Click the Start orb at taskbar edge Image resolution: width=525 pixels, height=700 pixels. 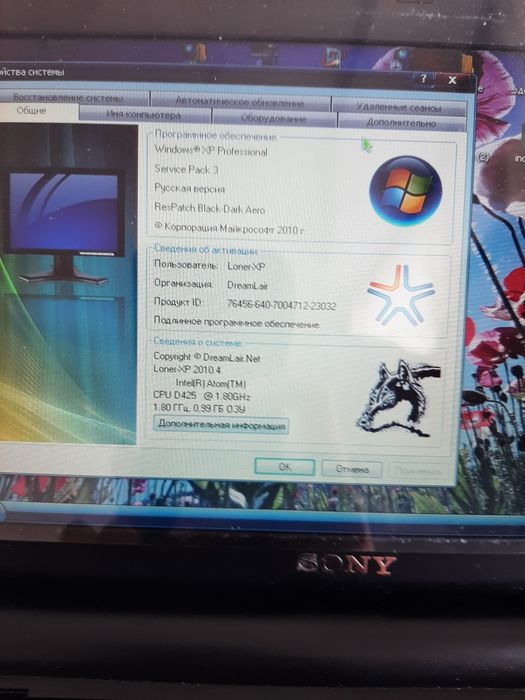[x=2, y=512]
